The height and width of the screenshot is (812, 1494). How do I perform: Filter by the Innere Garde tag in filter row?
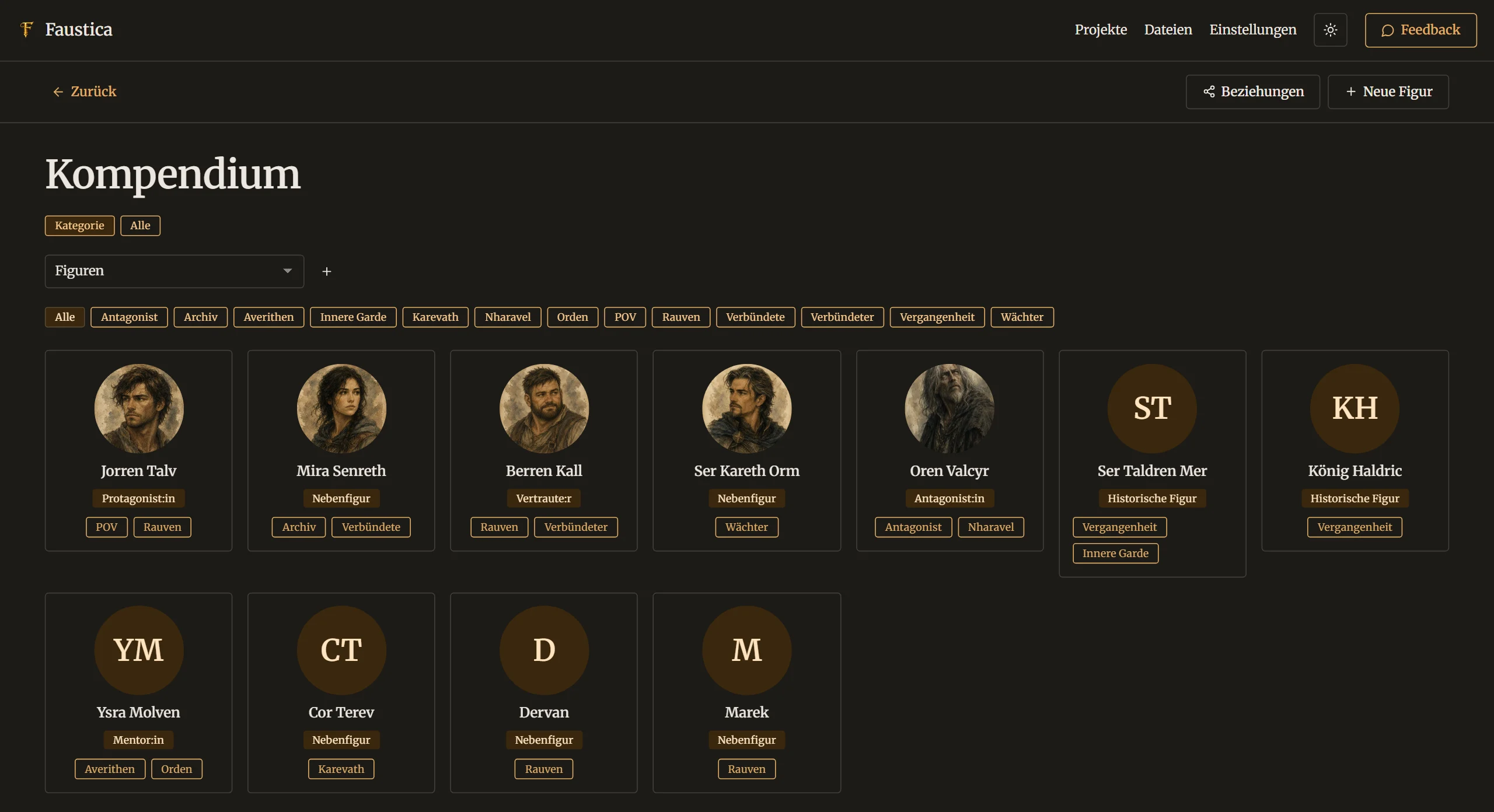coord(353,317)
